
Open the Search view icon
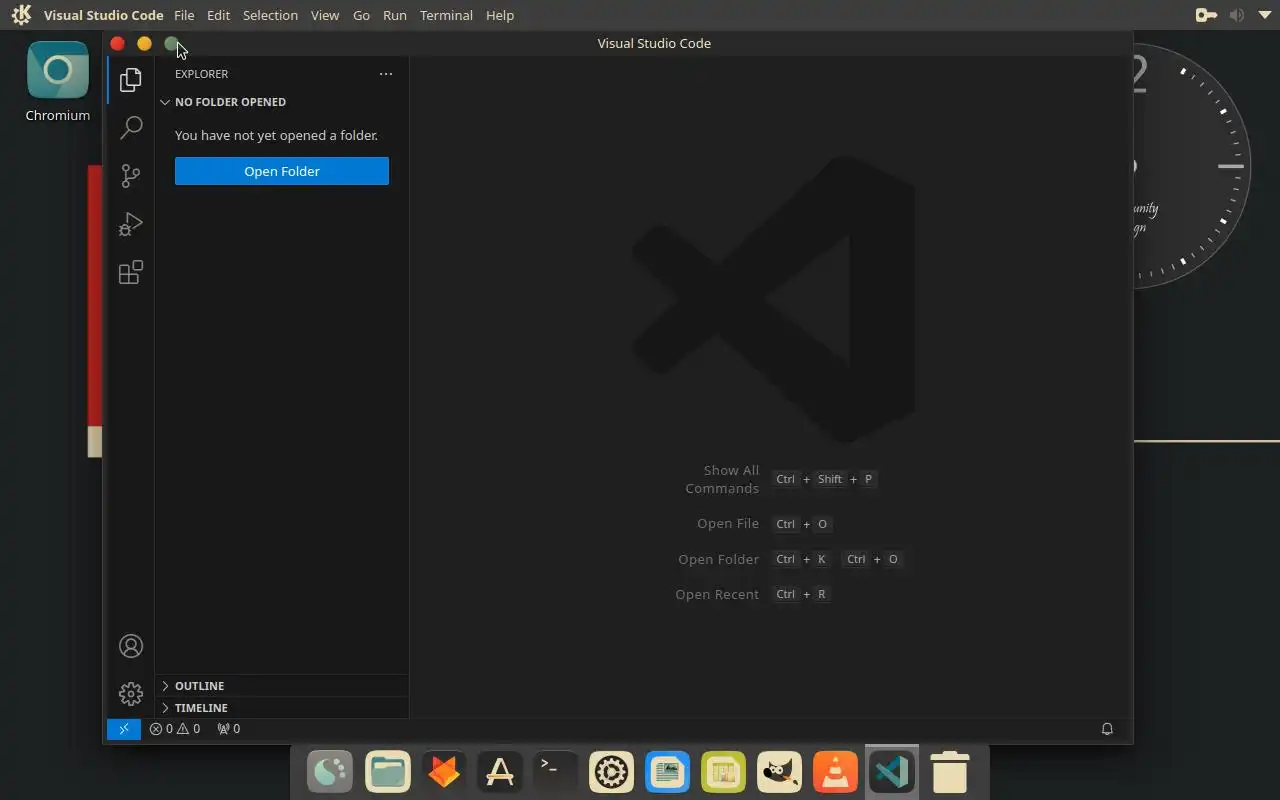coord(131,128)
